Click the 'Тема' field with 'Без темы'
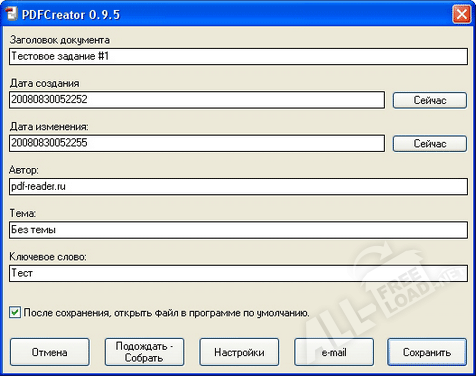Viewport: 476px width, 376px height. (x=238, y=230)
